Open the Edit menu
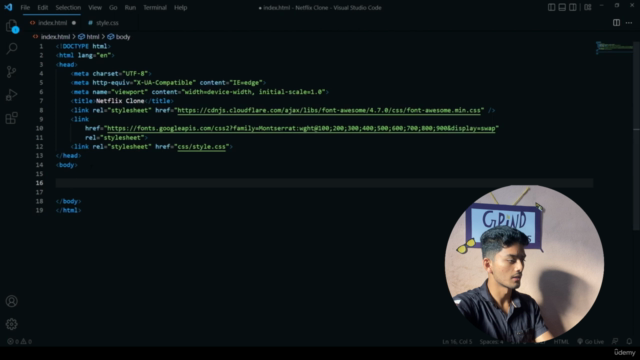640x360 pixels. click(x=42, y=7)
